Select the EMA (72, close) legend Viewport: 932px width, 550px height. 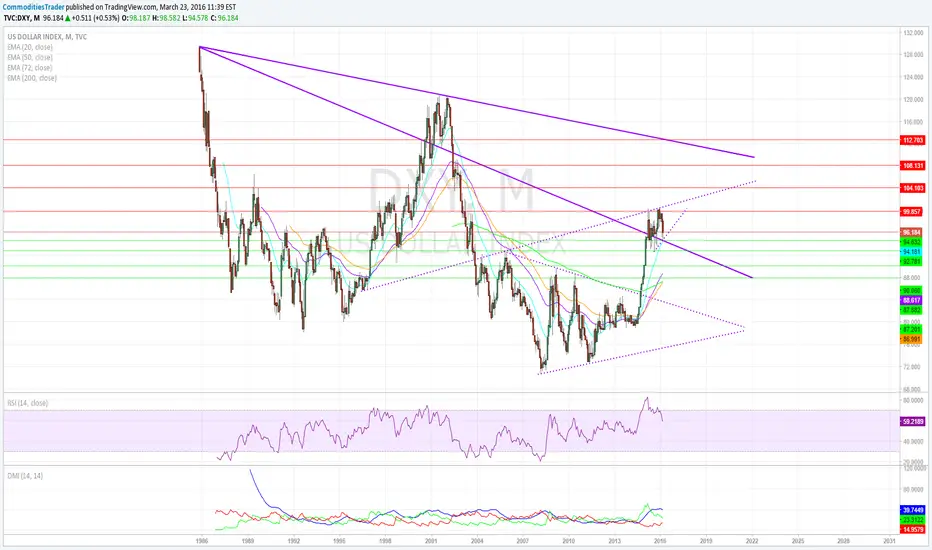click(x=30, y=68)
